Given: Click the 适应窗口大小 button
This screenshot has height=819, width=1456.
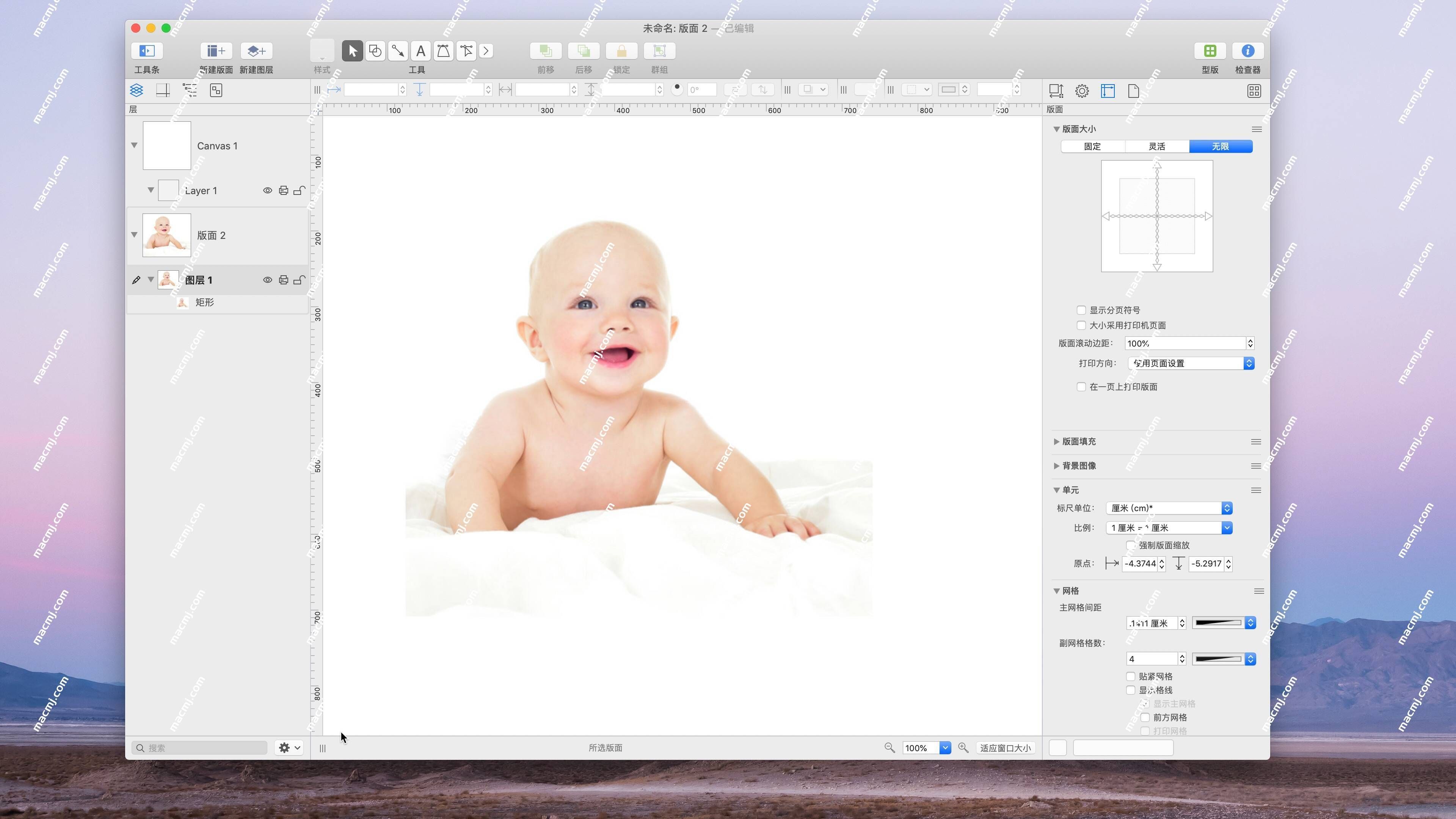Looking at the screenshot, I should (1006, 748).
